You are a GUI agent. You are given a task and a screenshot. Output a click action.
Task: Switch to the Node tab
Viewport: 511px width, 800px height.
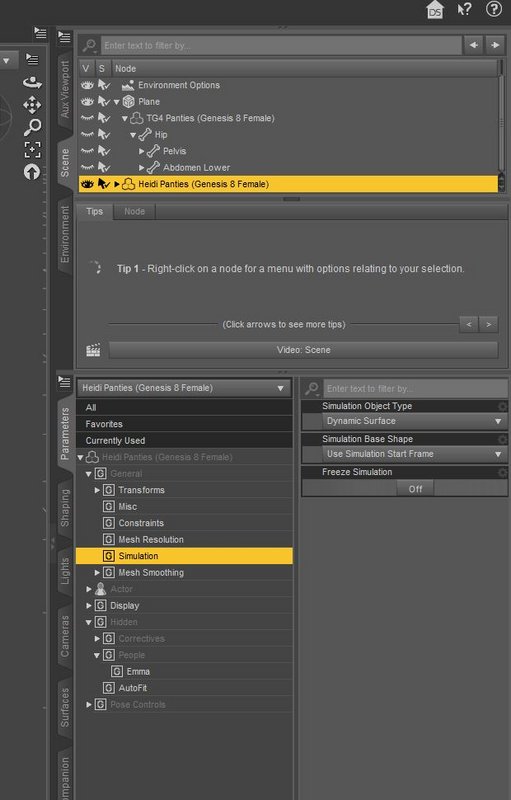[134, 211]
